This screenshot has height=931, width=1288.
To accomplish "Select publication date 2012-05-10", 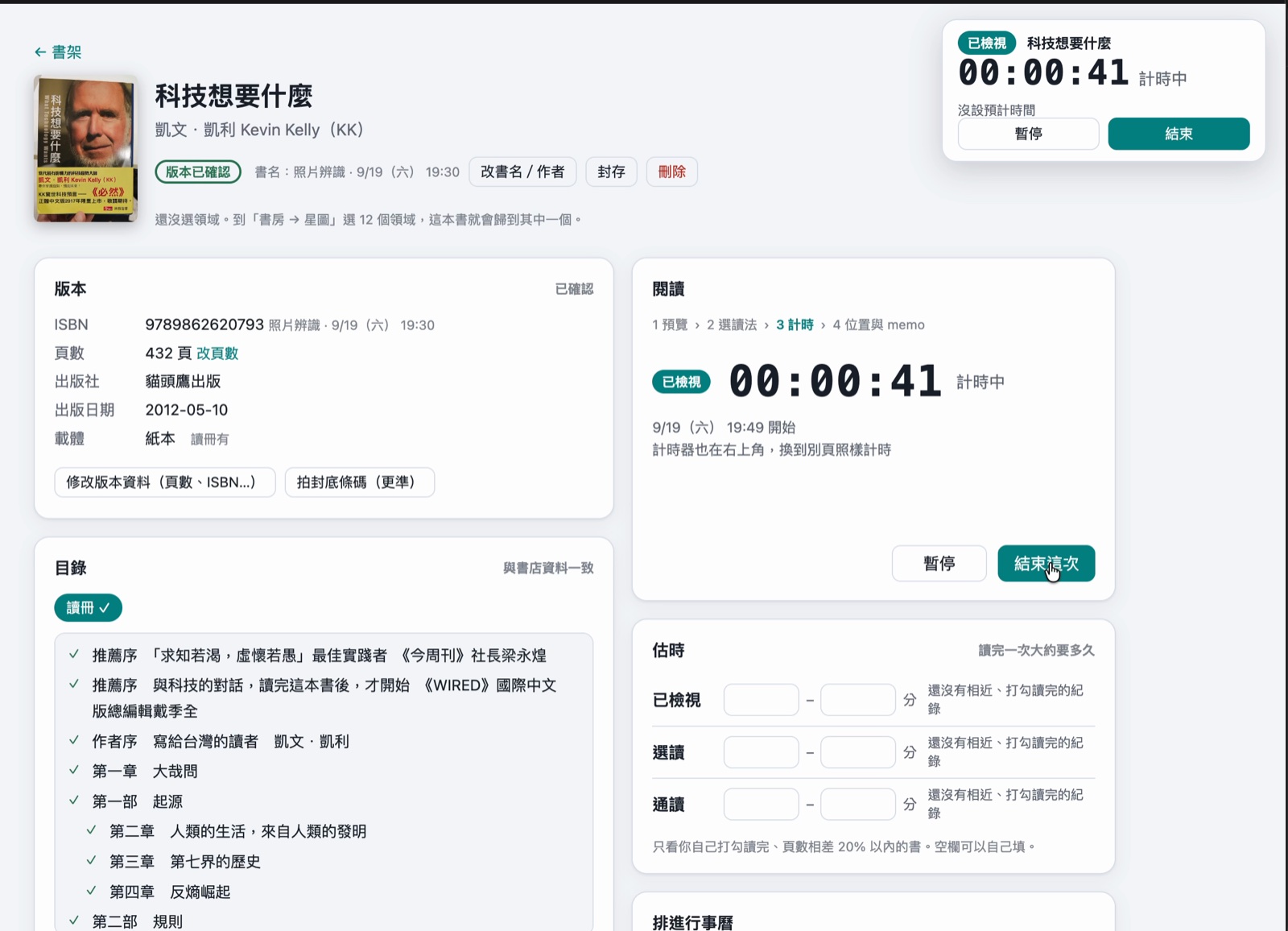I will click(x=187, y=410).
